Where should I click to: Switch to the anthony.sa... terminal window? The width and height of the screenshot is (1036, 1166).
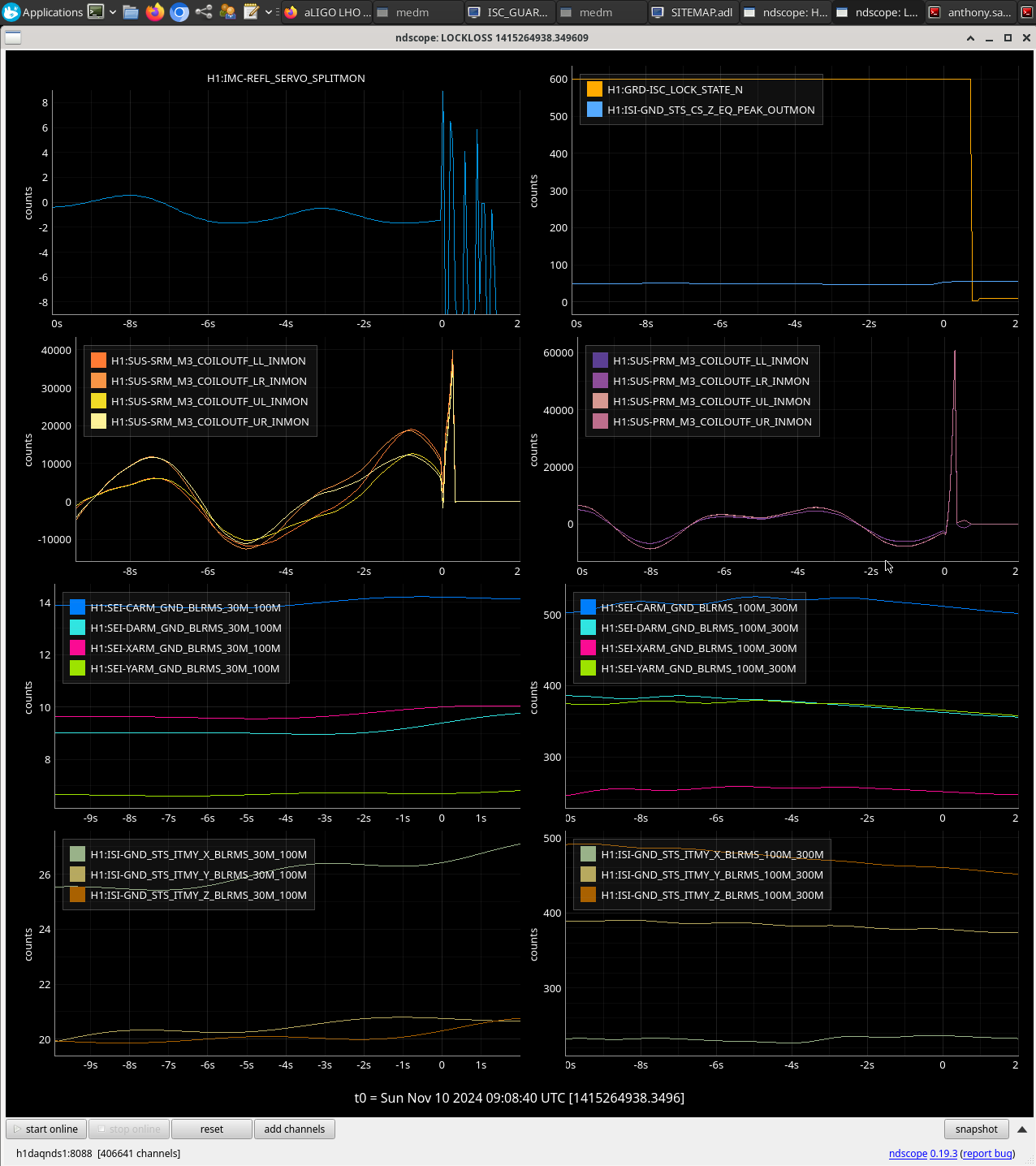tap(971, 12)
